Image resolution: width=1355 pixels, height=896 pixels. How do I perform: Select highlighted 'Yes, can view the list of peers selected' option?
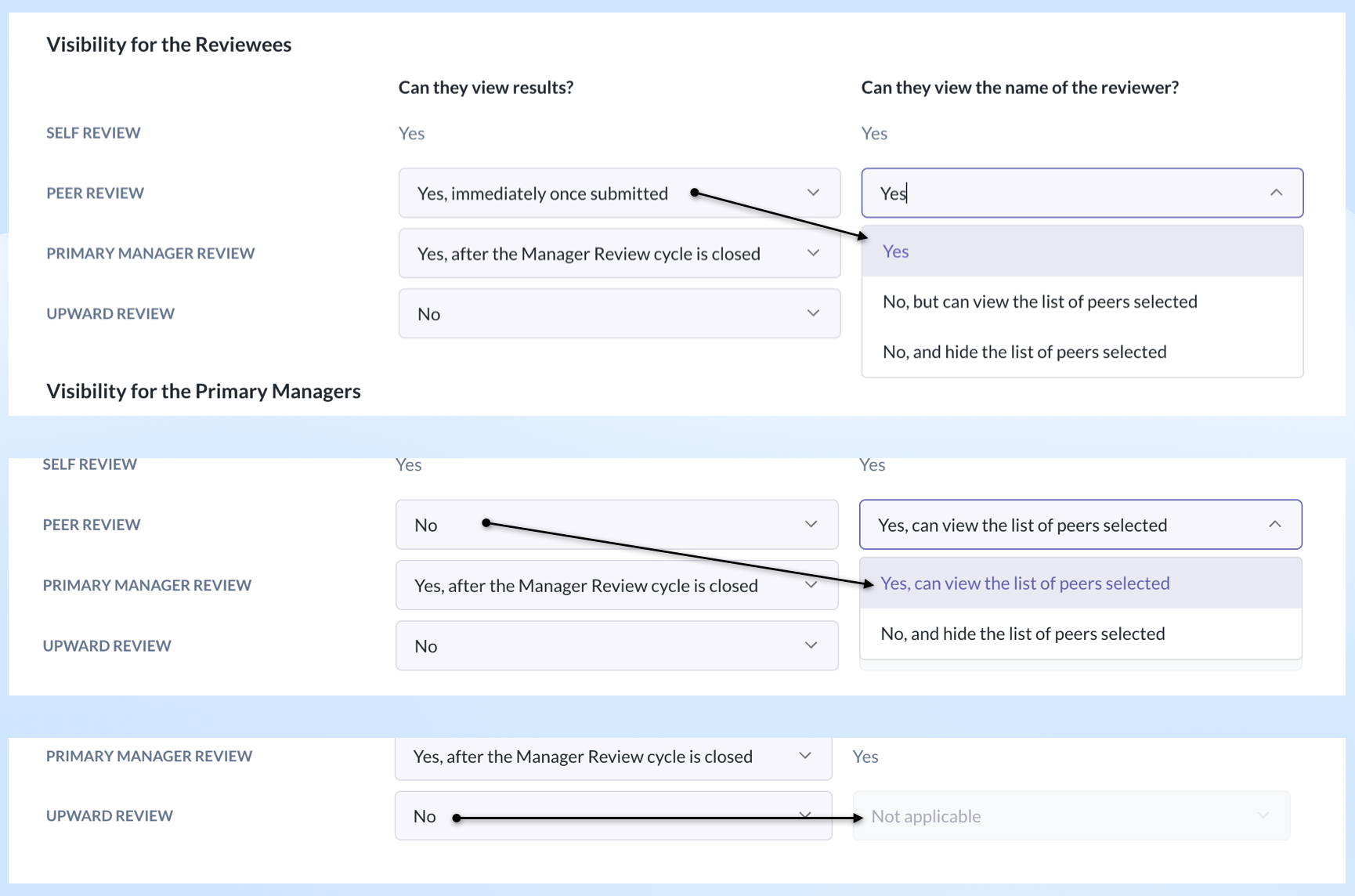coord(1024,583)
